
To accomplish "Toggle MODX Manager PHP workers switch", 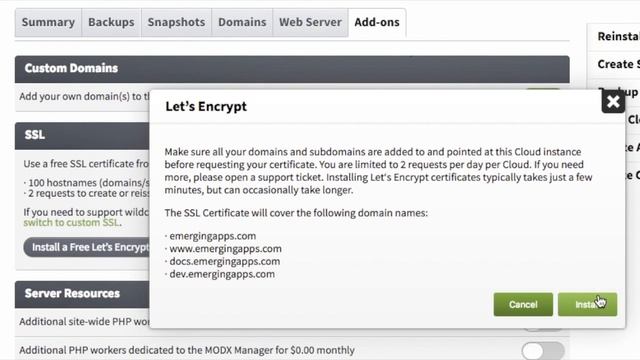I will [543, 351].
